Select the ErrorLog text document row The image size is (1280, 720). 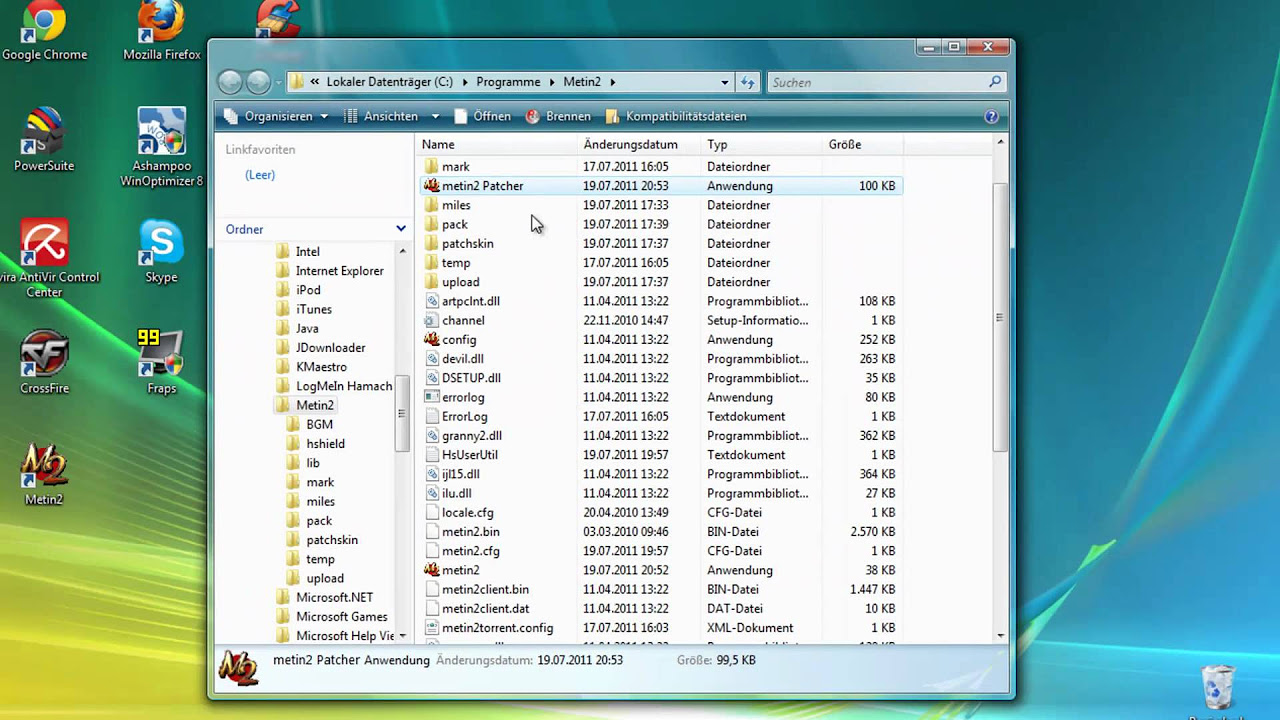(660, 417)
